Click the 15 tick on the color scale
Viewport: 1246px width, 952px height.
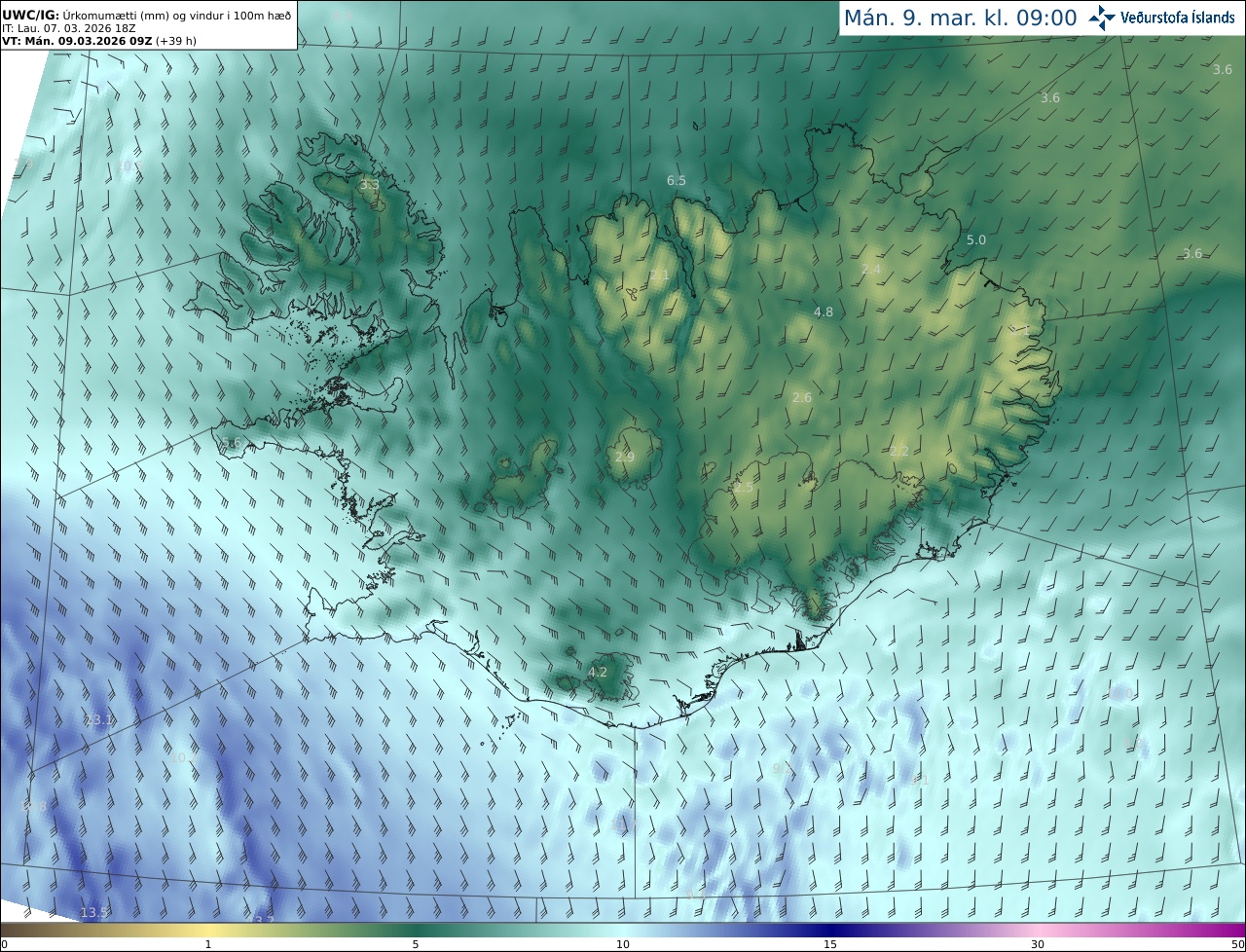pyautogui.click(x=830, y=944)
